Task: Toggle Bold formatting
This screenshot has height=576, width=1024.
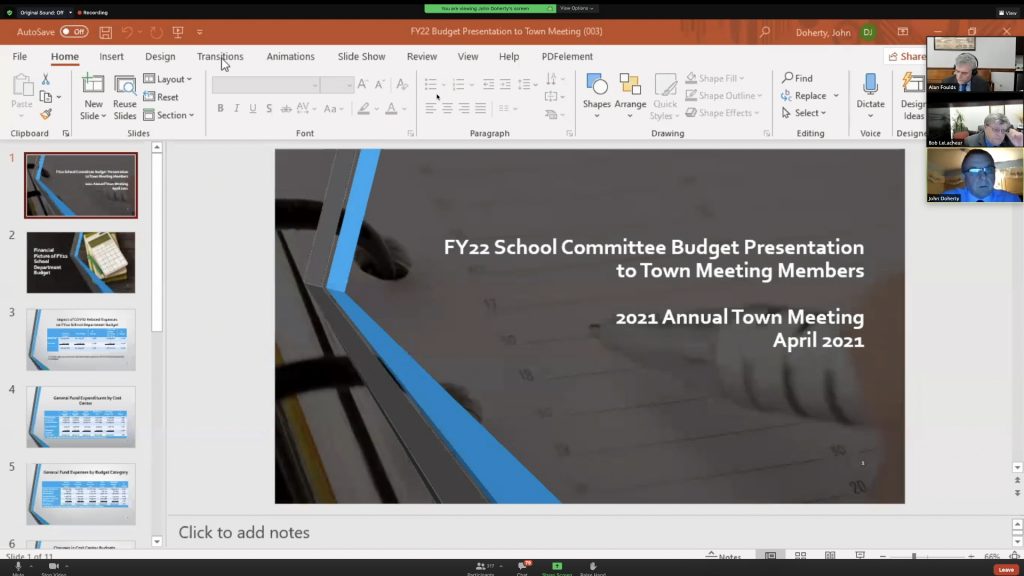Action: (x=221, y=108)
